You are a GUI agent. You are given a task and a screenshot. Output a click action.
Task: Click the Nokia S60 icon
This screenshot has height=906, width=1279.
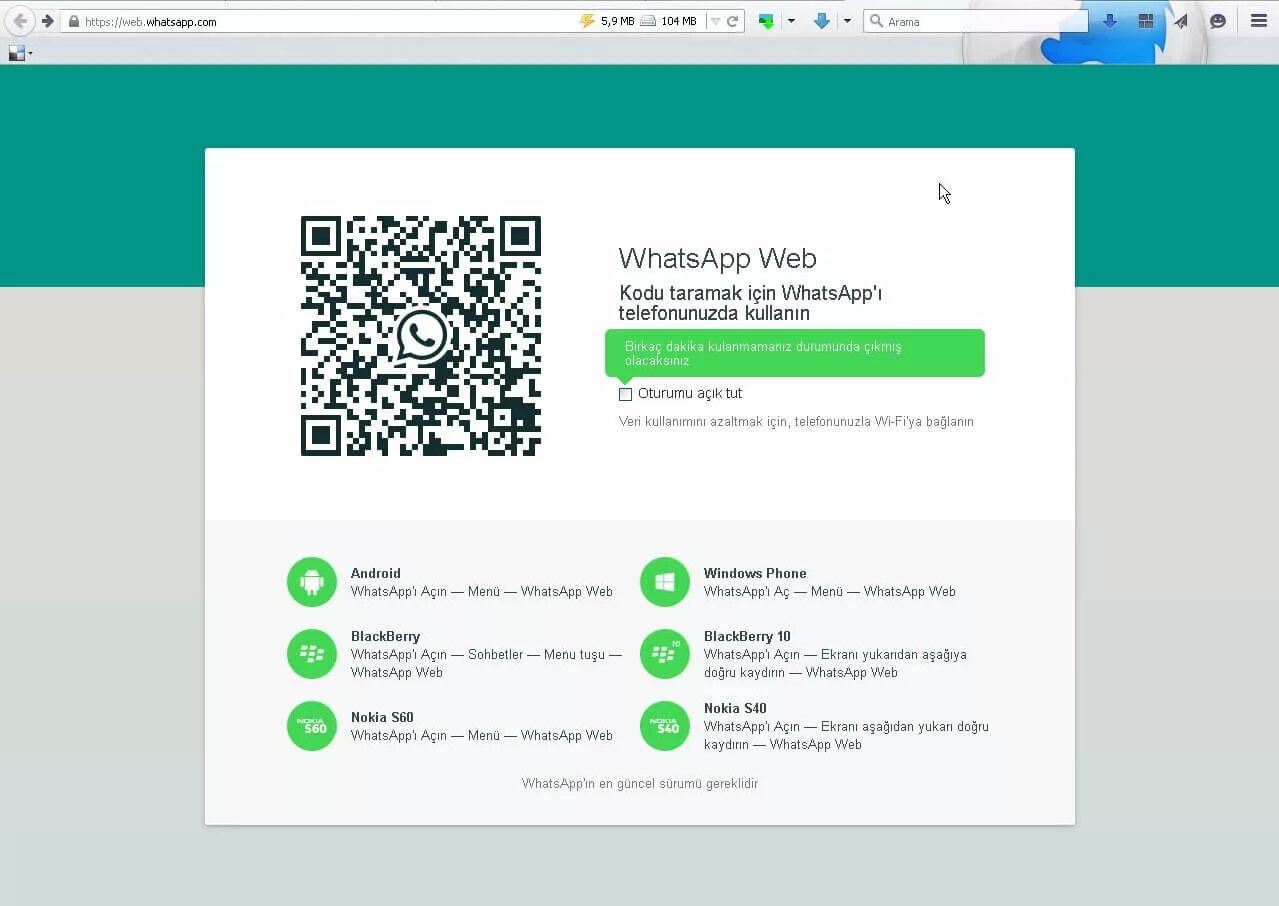coord(312,726)
